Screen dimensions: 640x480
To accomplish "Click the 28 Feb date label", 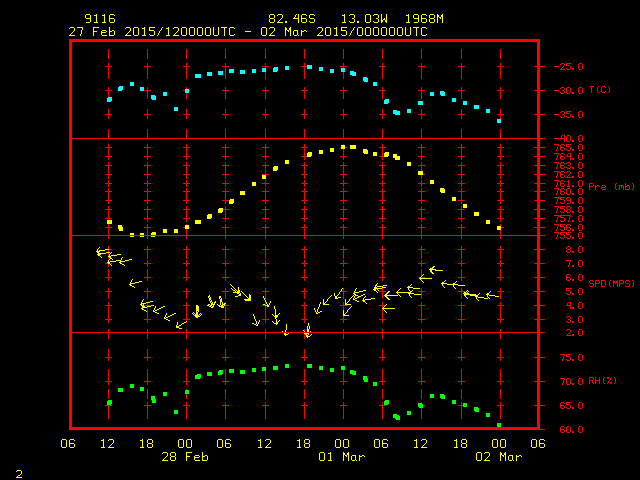I will (x=185, y=457).
